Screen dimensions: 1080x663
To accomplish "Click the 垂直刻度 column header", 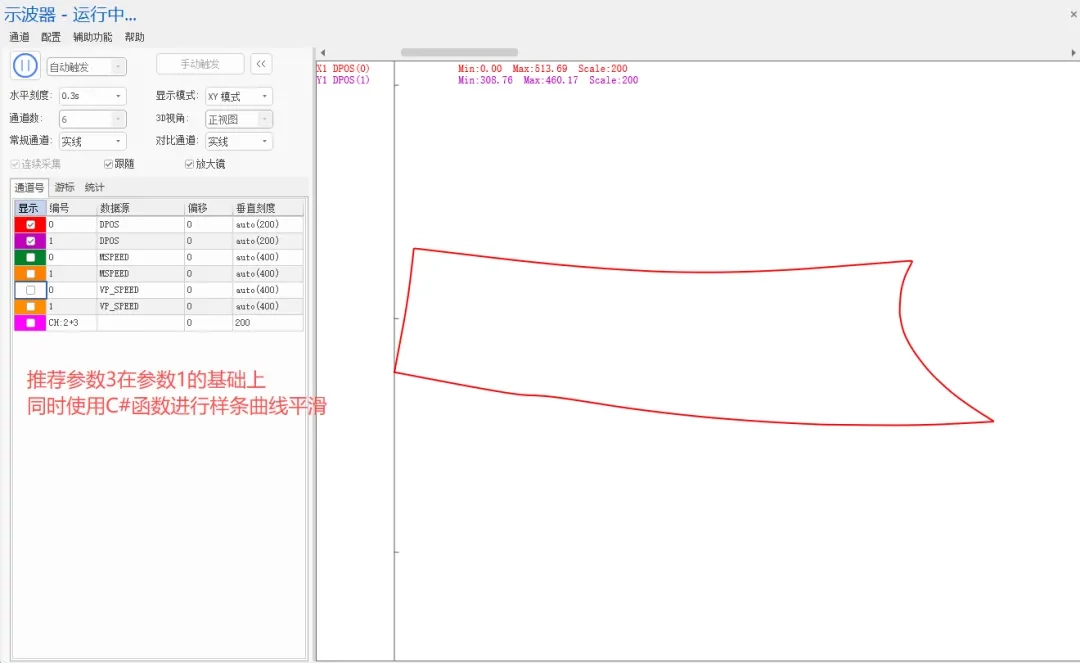I will pyautogui.click(x=268, y=208).
